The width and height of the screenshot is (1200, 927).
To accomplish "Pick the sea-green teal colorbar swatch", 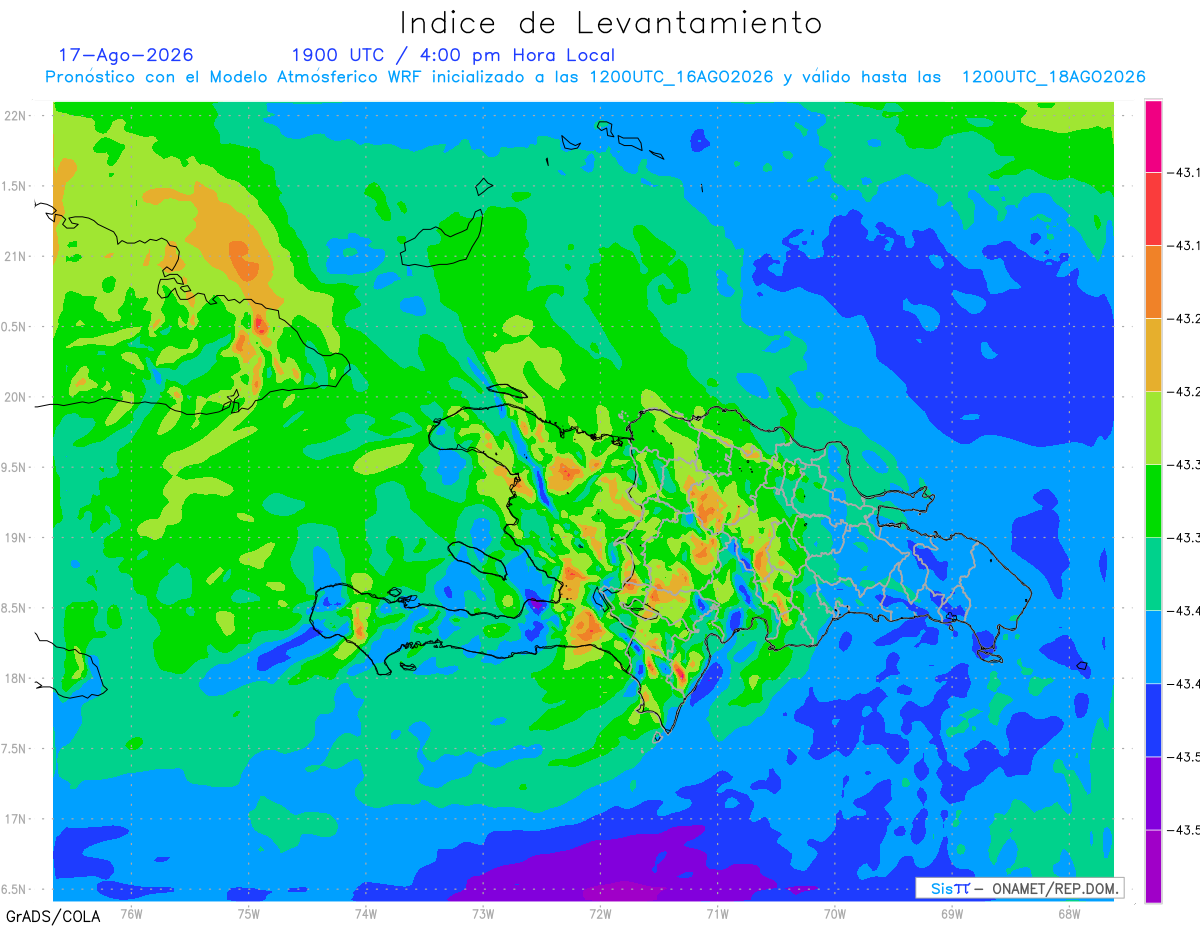I will tap(1153, 574).
